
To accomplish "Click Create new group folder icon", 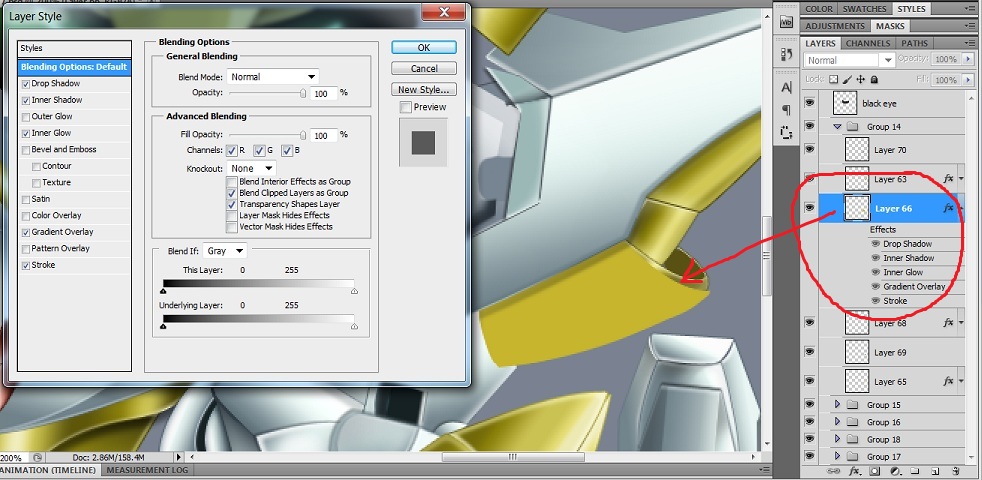I will pyautogui.click(x=914, y=471).
